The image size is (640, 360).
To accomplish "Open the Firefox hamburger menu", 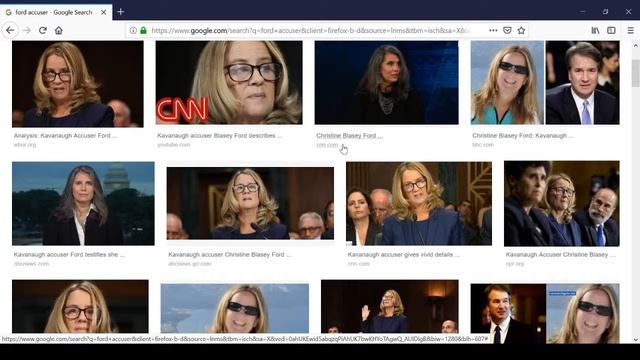I will [631, 30].
